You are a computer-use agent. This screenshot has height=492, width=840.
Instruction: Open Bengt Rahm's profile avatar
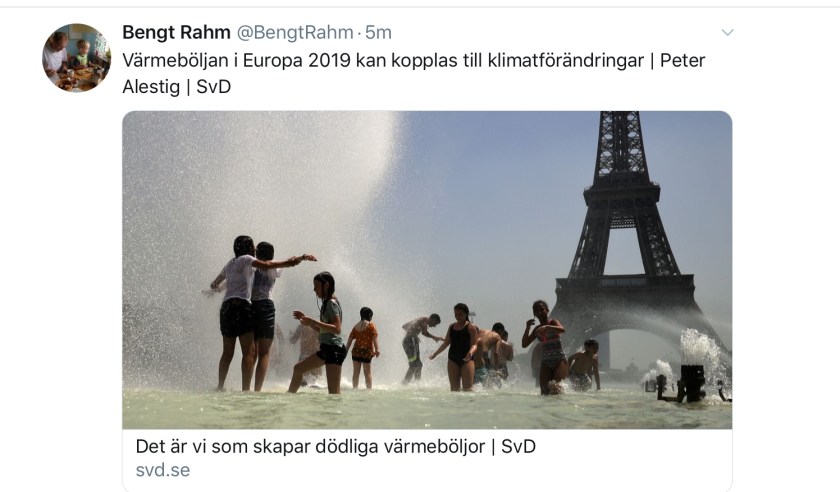(77, 58)
